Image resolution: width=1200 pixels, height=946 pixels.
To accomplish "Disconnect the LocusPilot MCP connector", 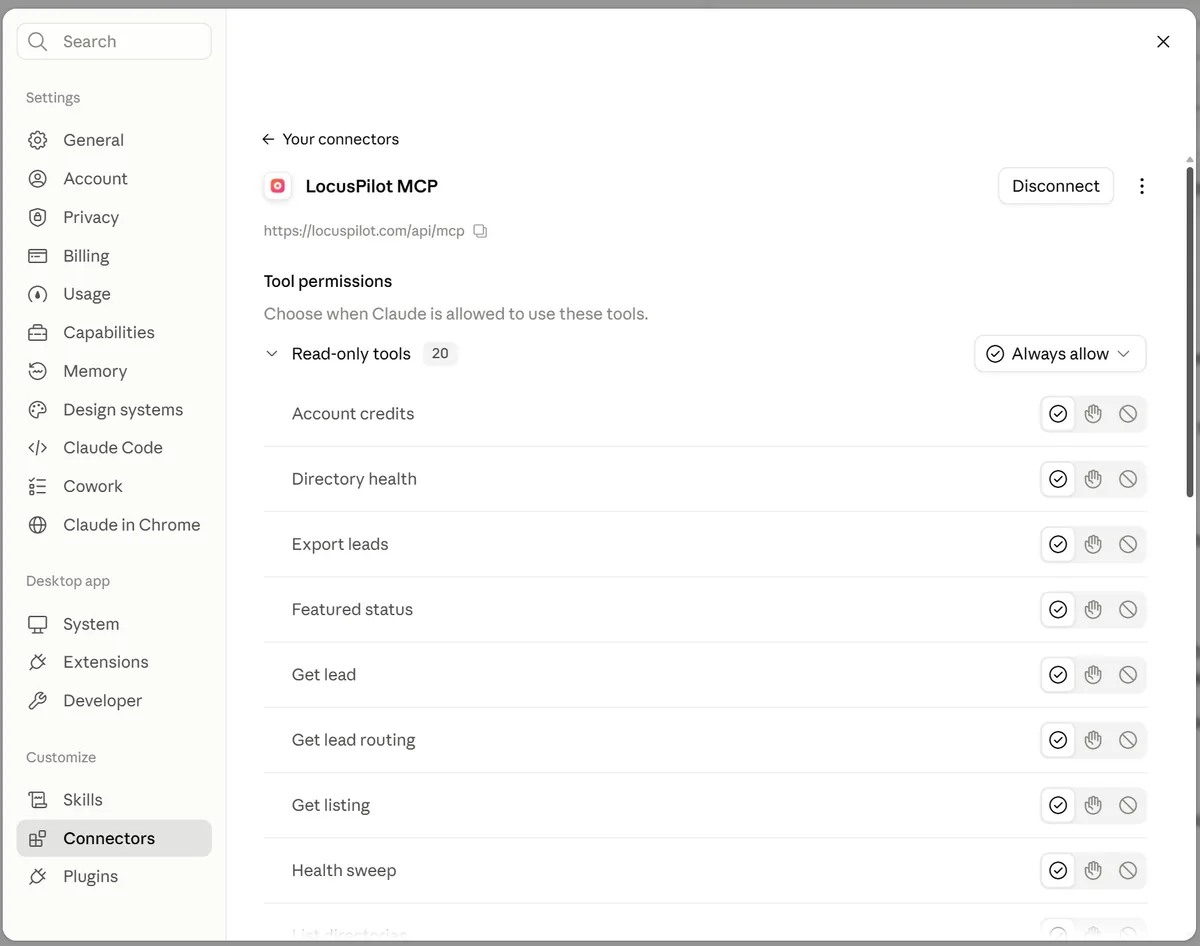I will coord(1055,186).
